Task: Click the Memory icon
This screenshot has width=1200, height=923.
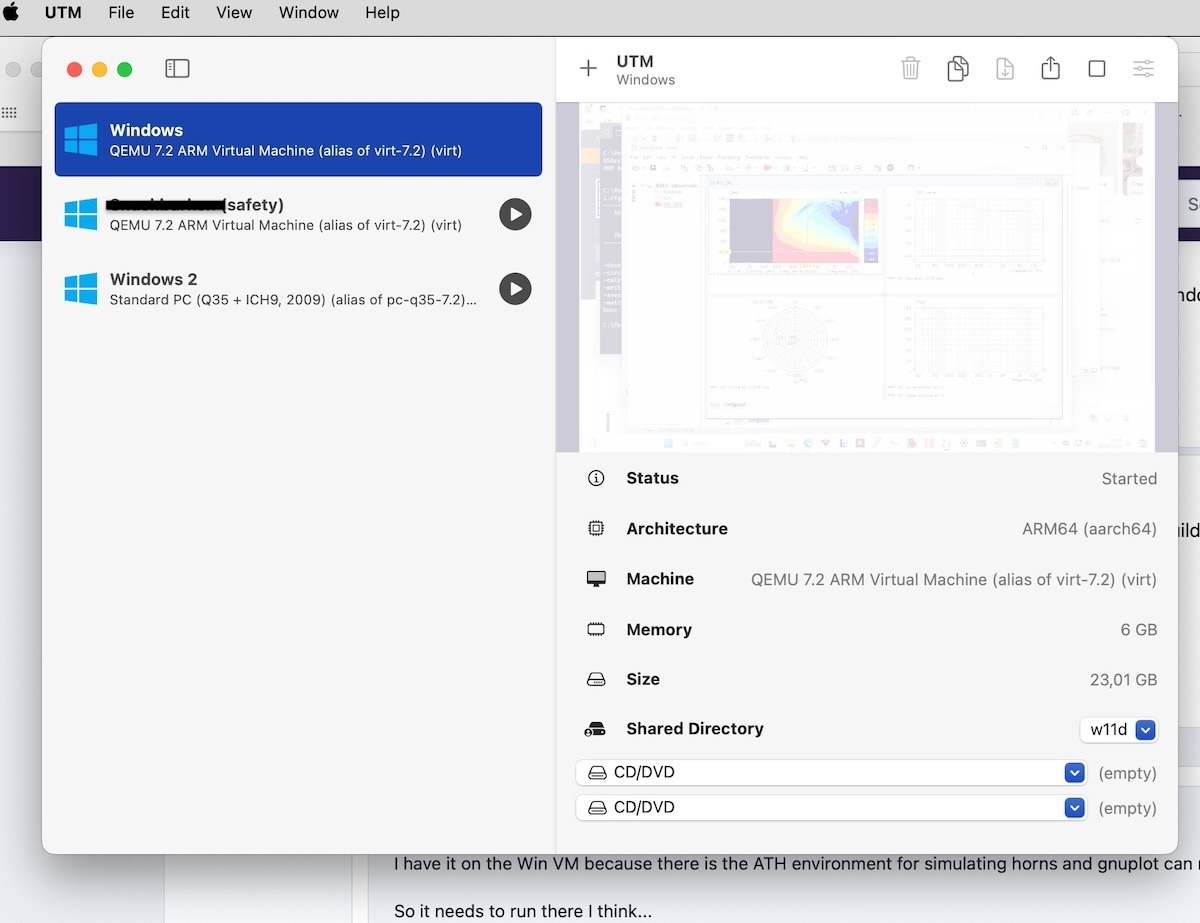Action: 596,630
